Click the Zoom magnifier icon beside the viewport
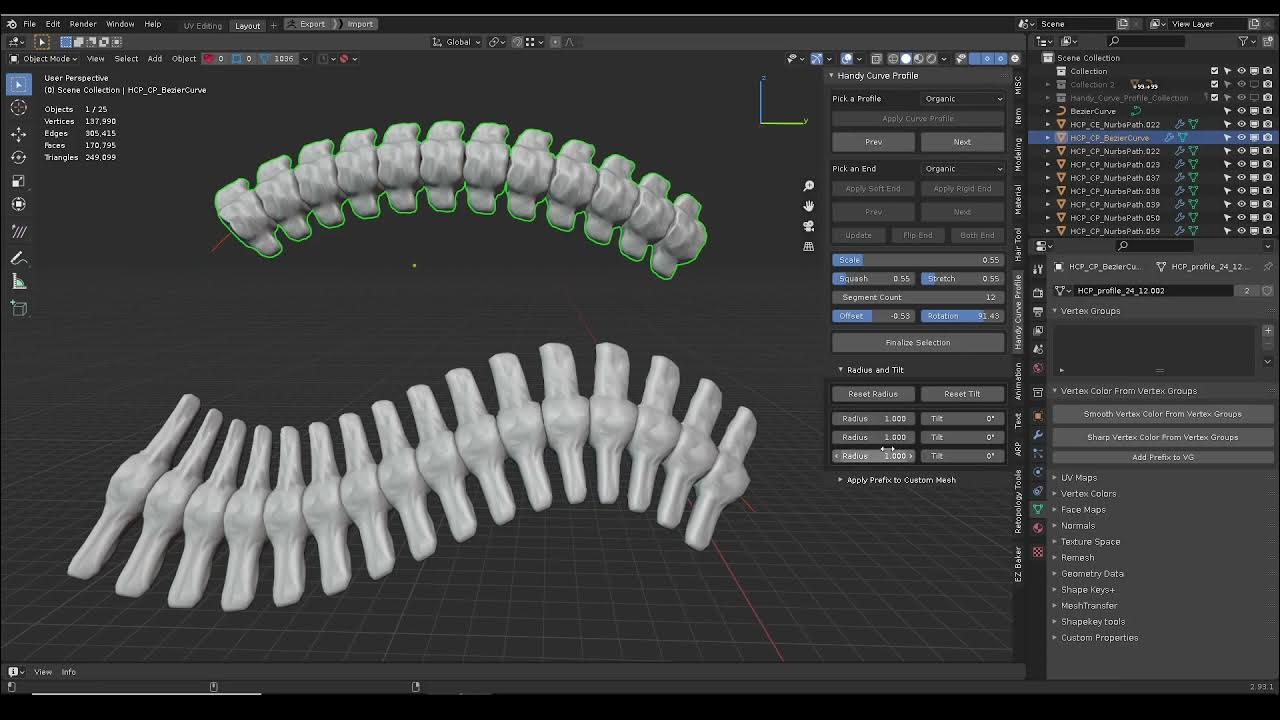1280x720 pixels. pos(808,185)
